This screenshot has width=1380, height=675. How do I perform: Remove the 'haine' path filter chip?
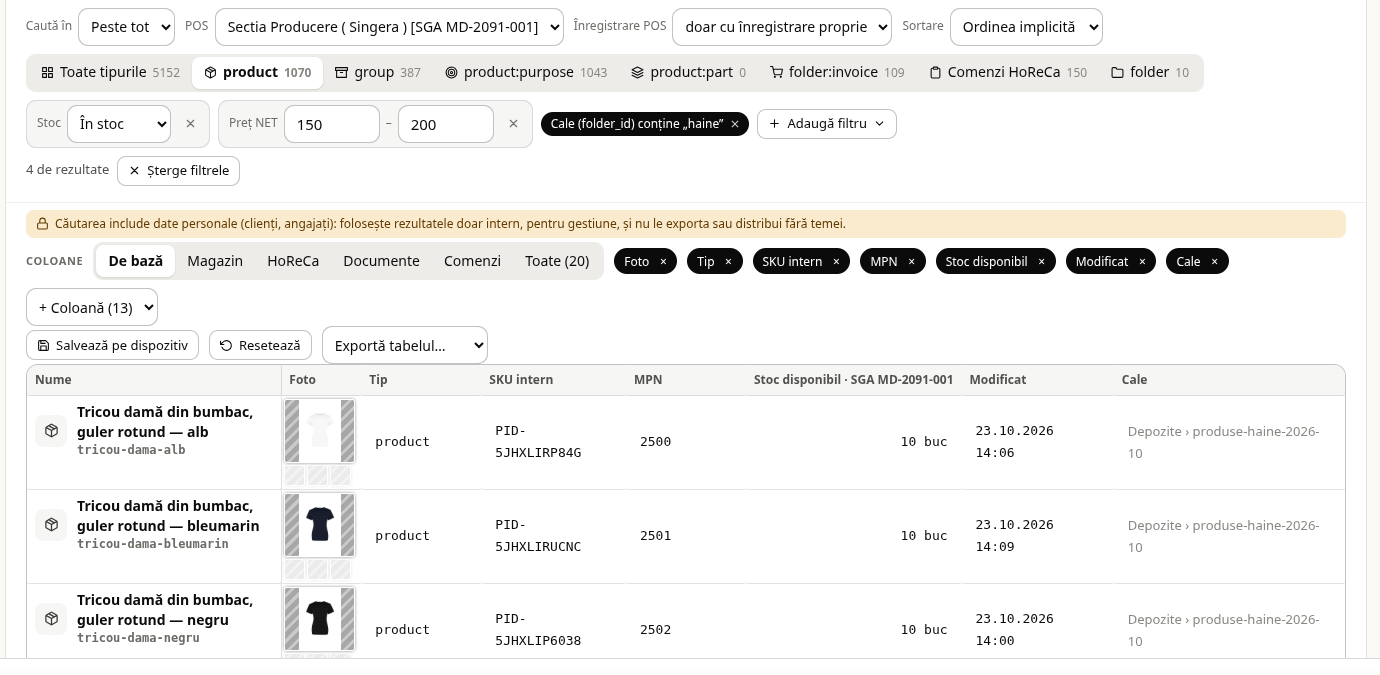click(x=735, y=124)
